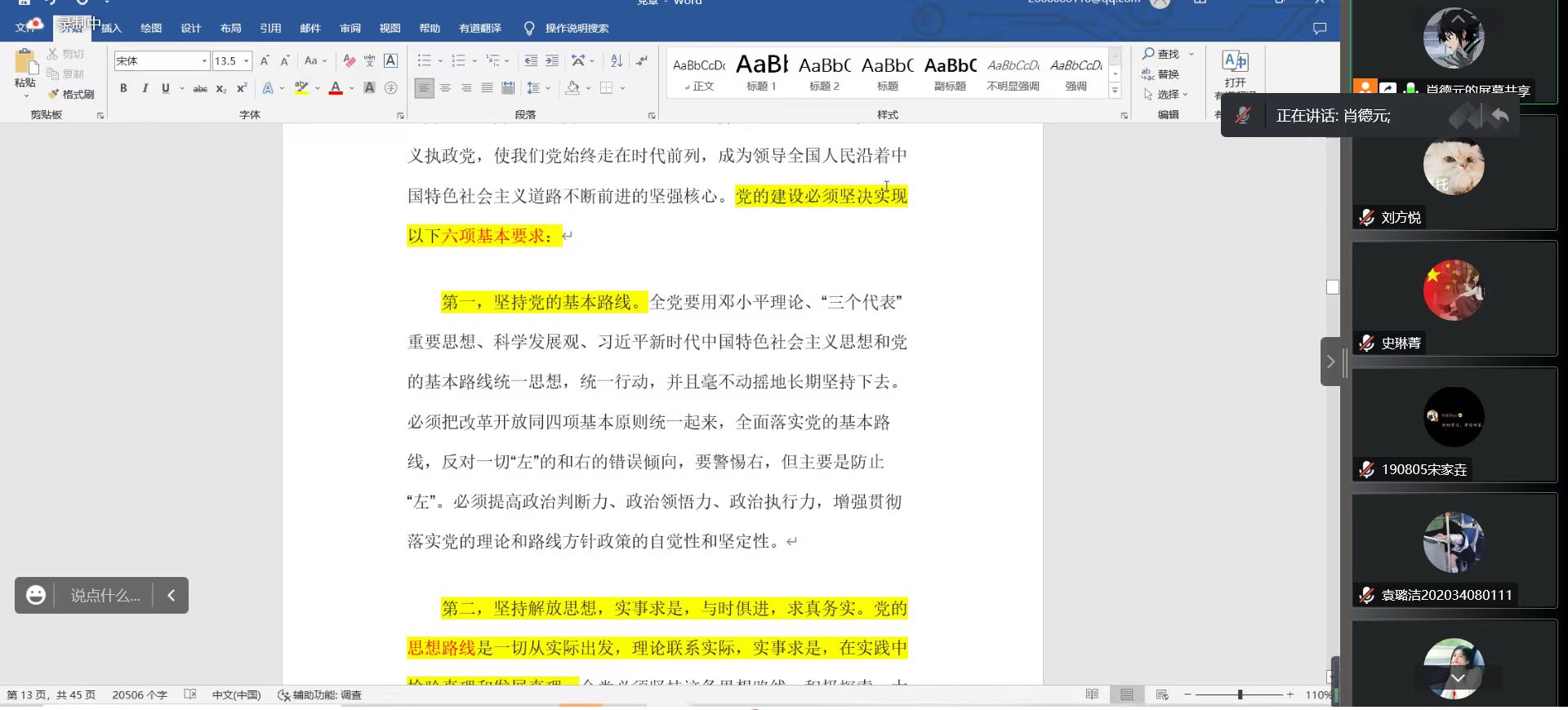Open the comments speech bubble icon

click(x=1320, y=29)
